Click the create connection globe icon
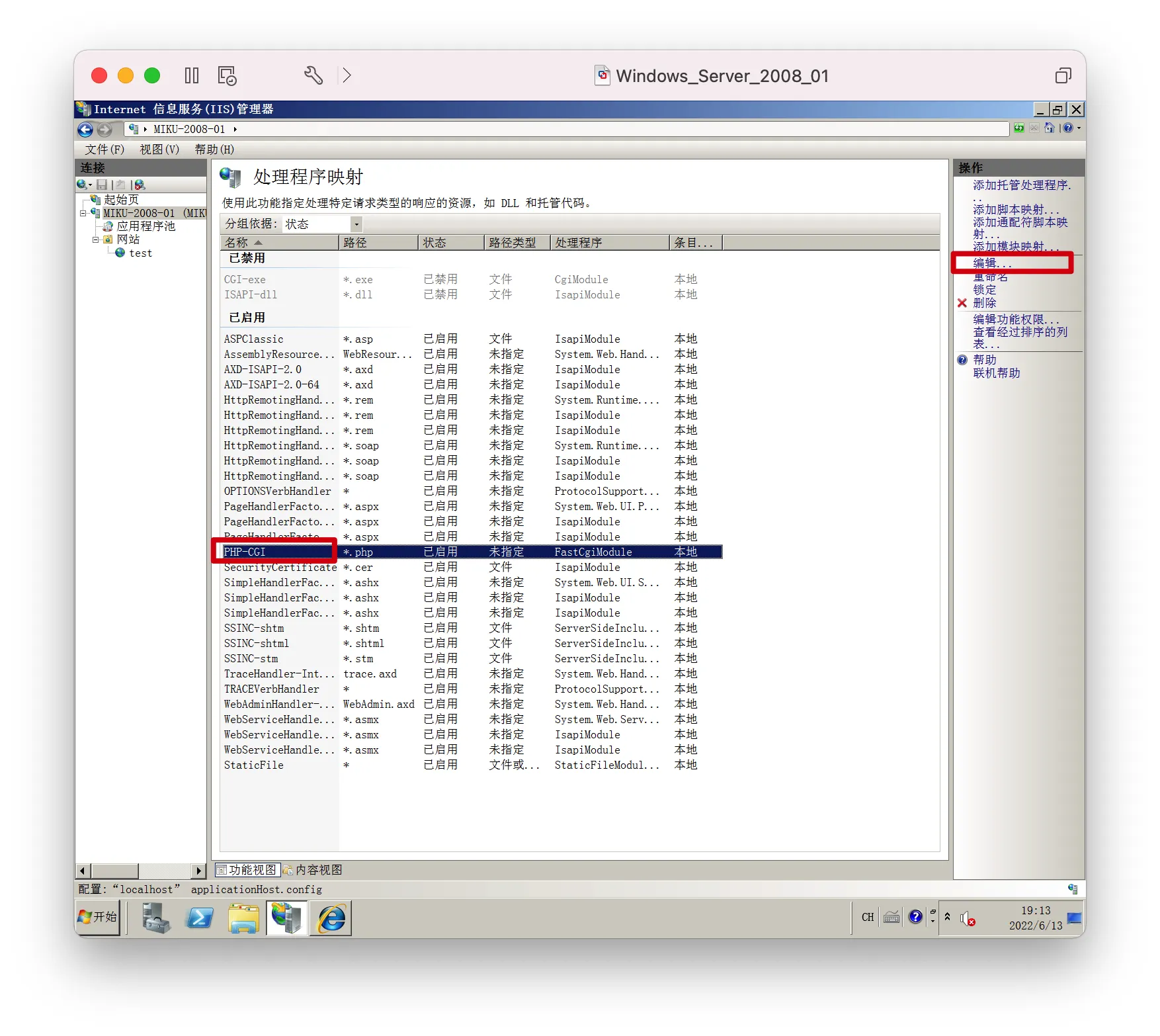This screenshot has height=1036, width=1160. tap(82, 185)
